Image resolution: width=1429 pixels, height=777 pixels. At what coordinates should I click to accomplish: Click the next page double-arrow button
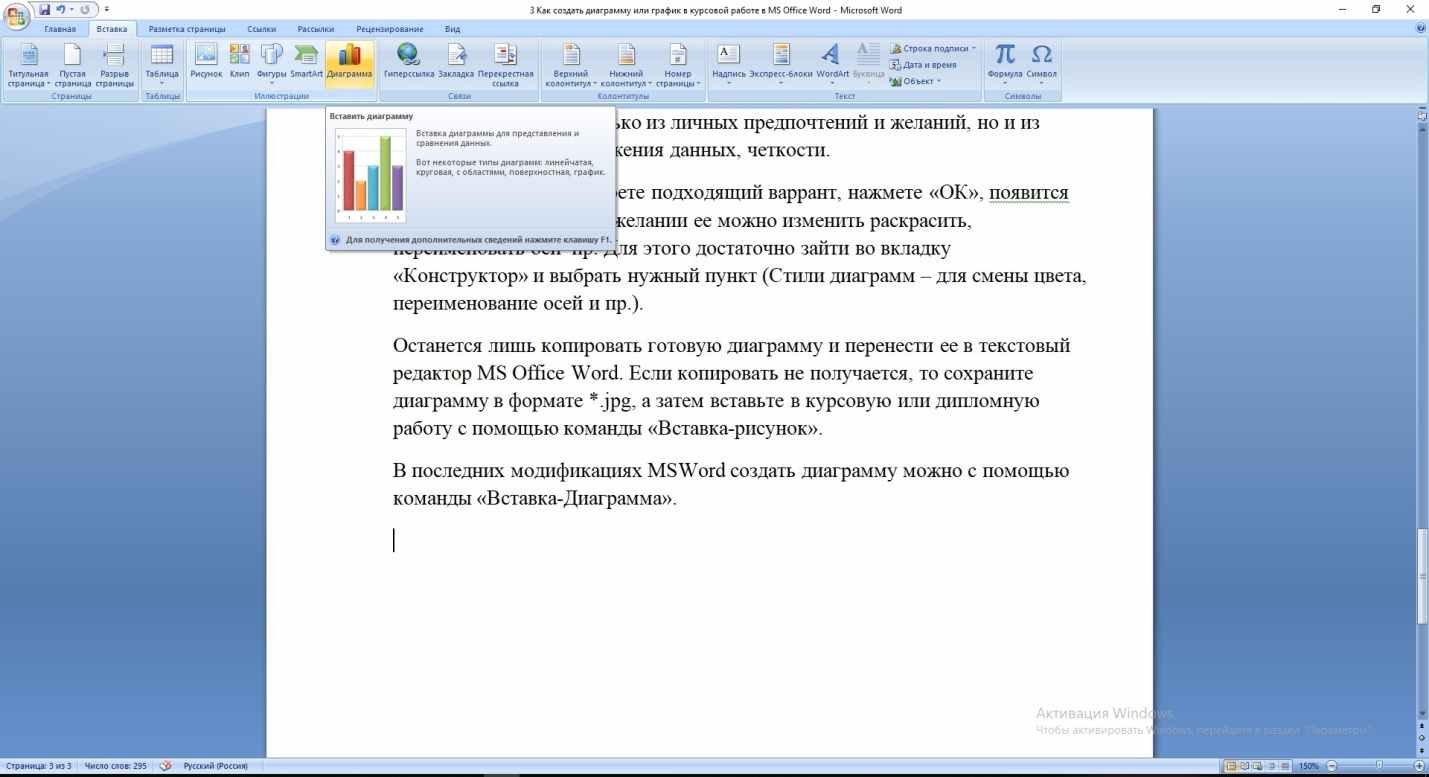tap(1422, 748)
